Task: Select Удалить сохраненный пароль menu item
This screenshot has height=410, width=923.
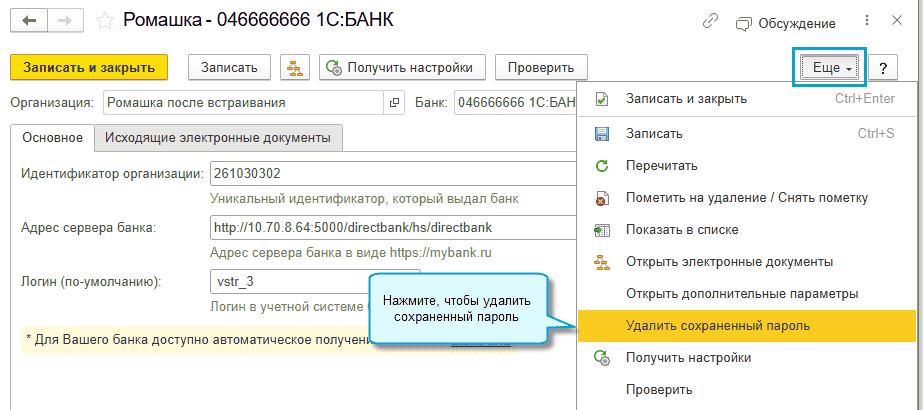Action: tap(746, 325)
